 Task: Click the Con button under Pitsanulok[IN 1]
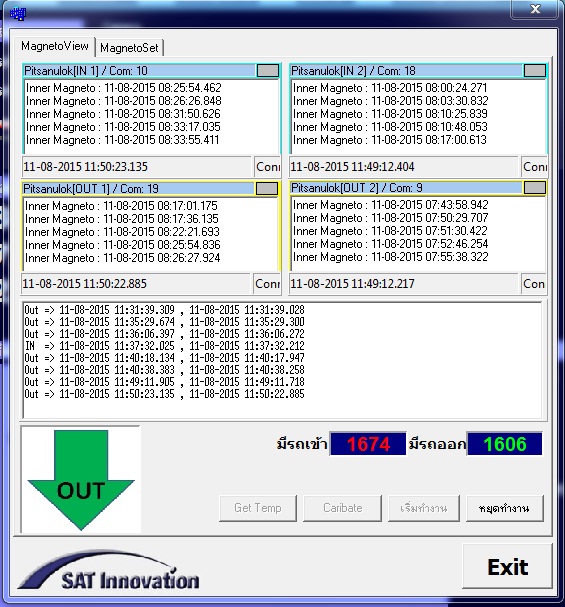267,167
